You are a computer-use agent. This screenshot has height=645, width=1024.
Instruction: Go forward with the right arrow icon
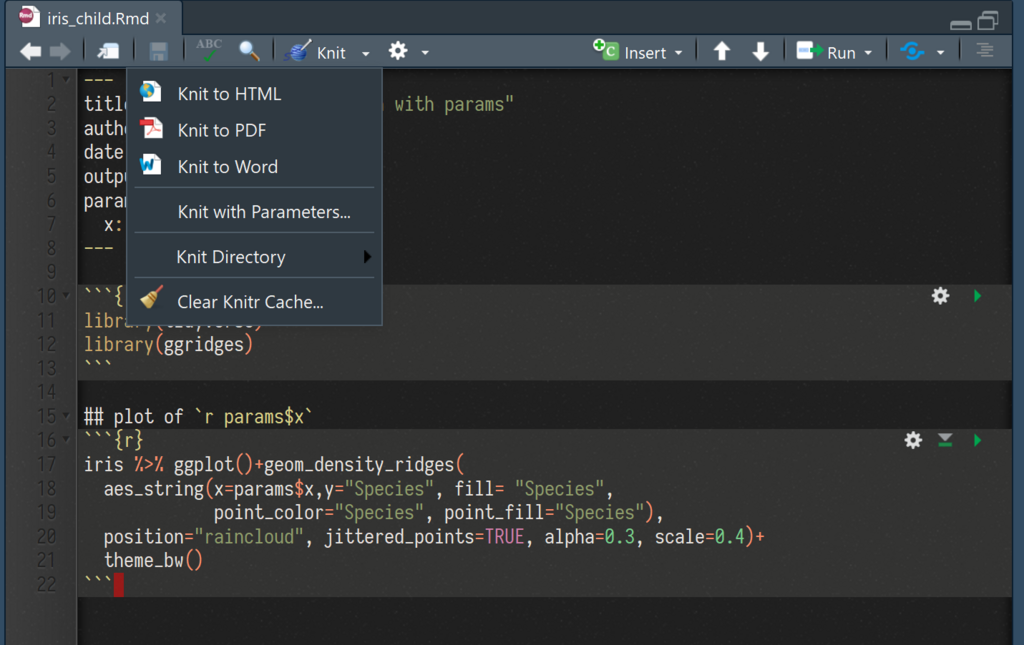(60, 51)
